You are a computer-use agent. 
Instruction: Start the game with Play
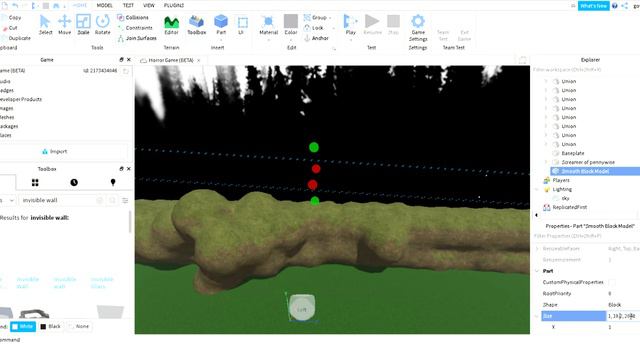click(350, 25)
